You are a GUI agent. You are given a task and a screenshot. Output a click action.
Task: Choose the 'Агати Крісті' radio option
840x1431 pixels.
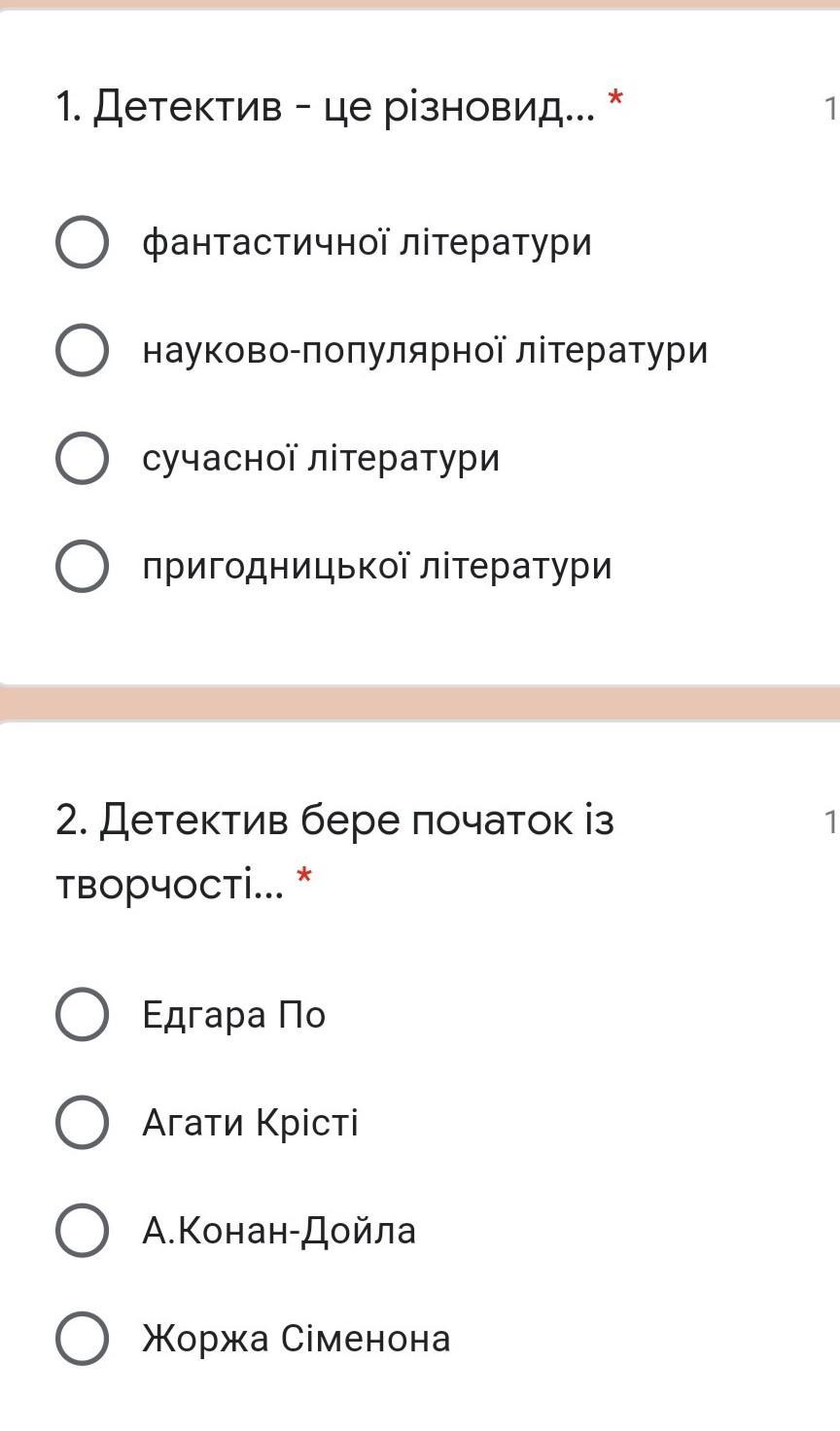point(82,1123)
